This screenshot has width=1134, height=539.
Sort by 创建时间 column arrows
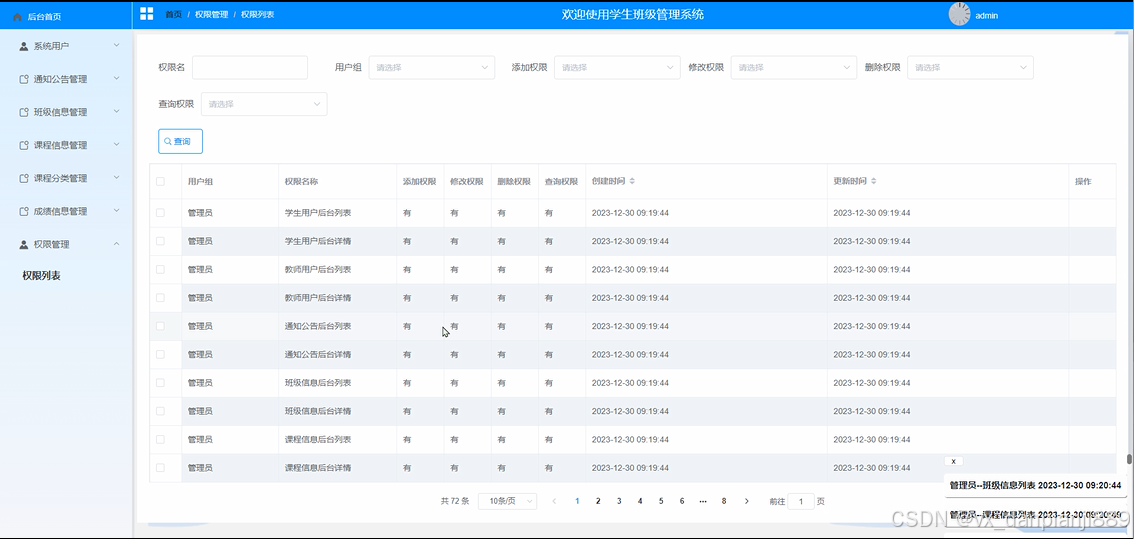pyautogui.click(x=632, y=182)
